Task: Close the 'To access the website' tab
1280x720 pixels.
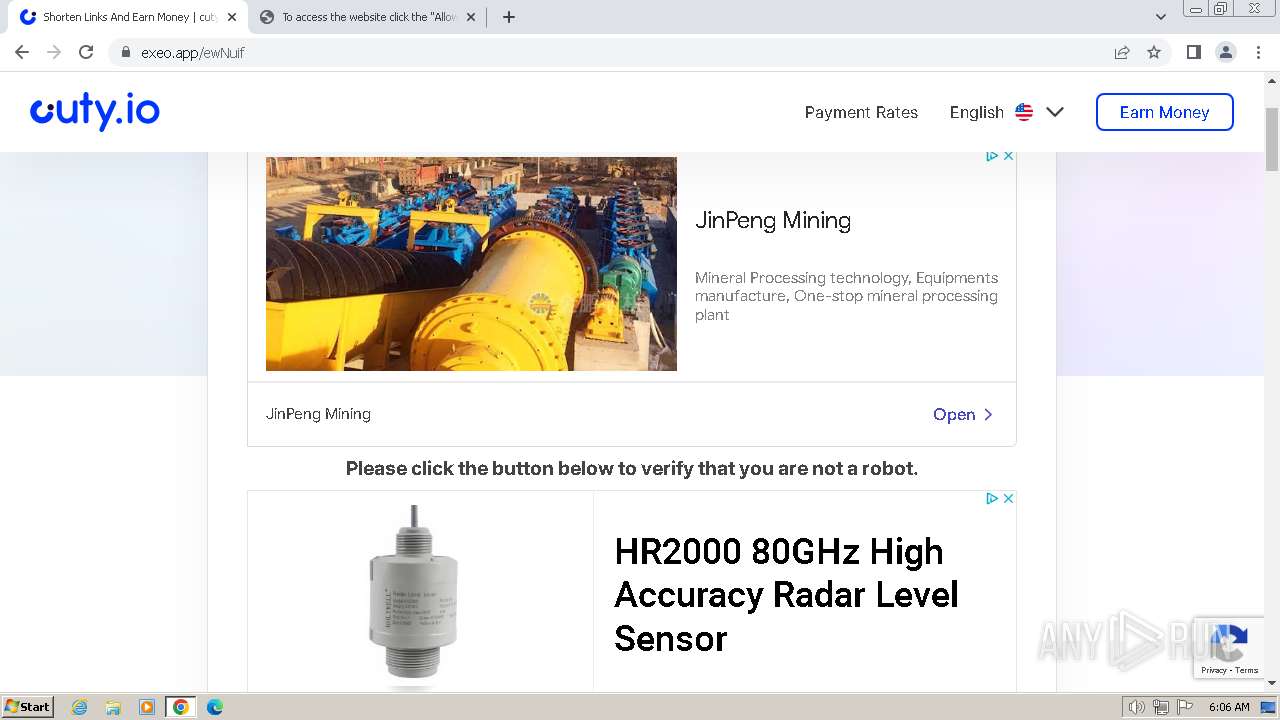Action: (x=470, y=17)
